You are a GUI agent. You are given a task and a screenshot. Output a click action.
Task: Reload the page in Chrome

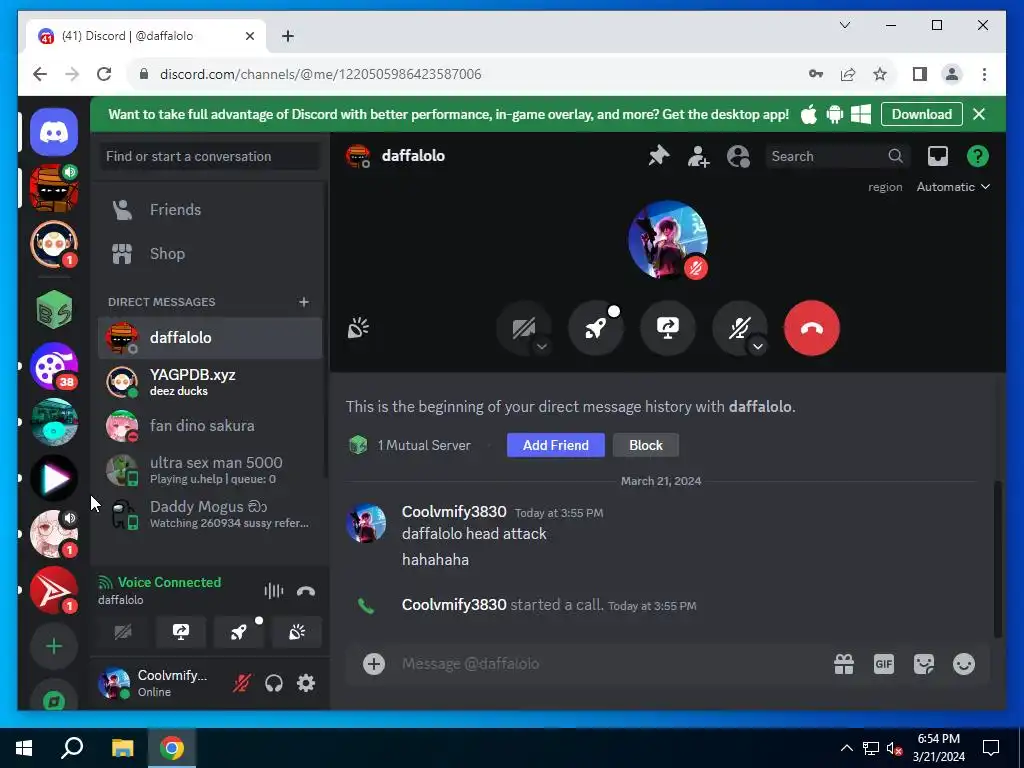pyautogui.click(x=104, y=74)
